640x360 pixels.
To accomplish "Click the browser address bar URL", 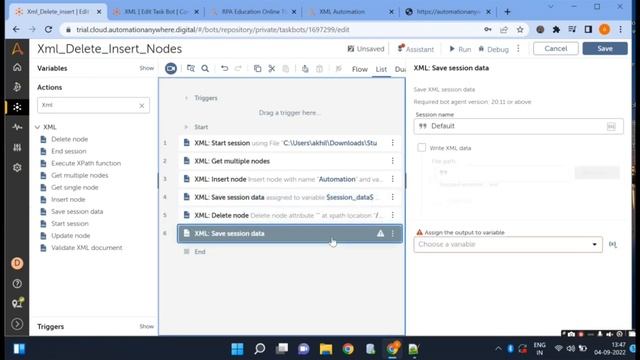I will tap(212, 29).
